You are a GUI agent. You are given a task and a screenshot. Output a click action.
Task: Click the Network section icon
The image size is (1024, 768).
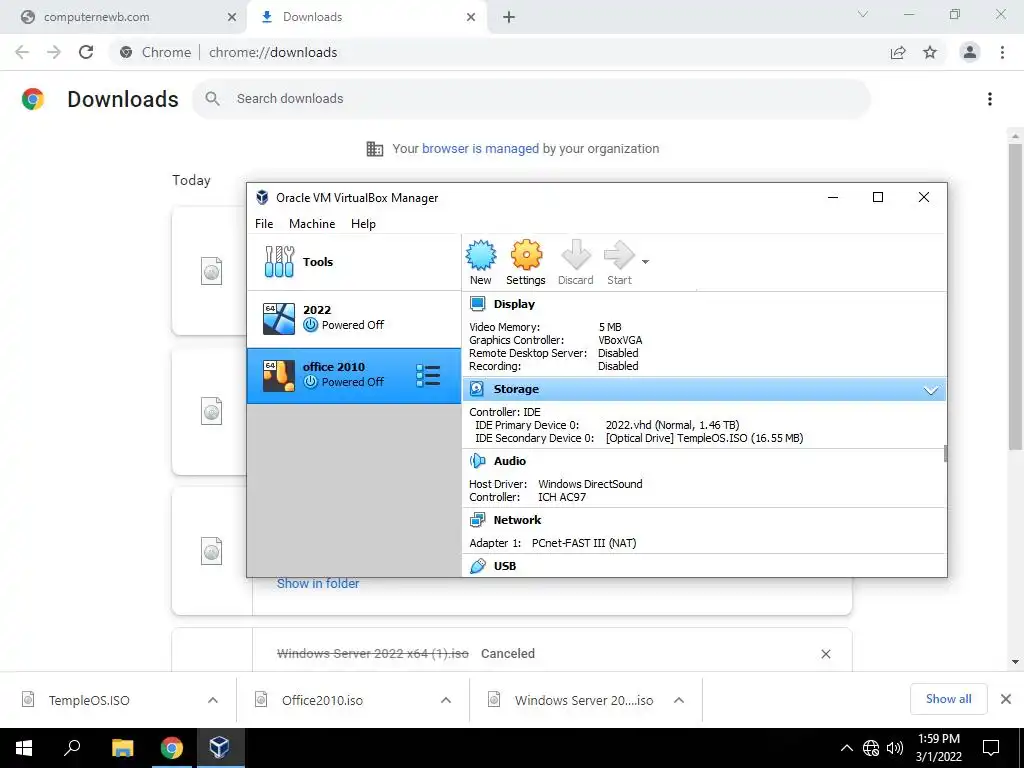point(477,520)
